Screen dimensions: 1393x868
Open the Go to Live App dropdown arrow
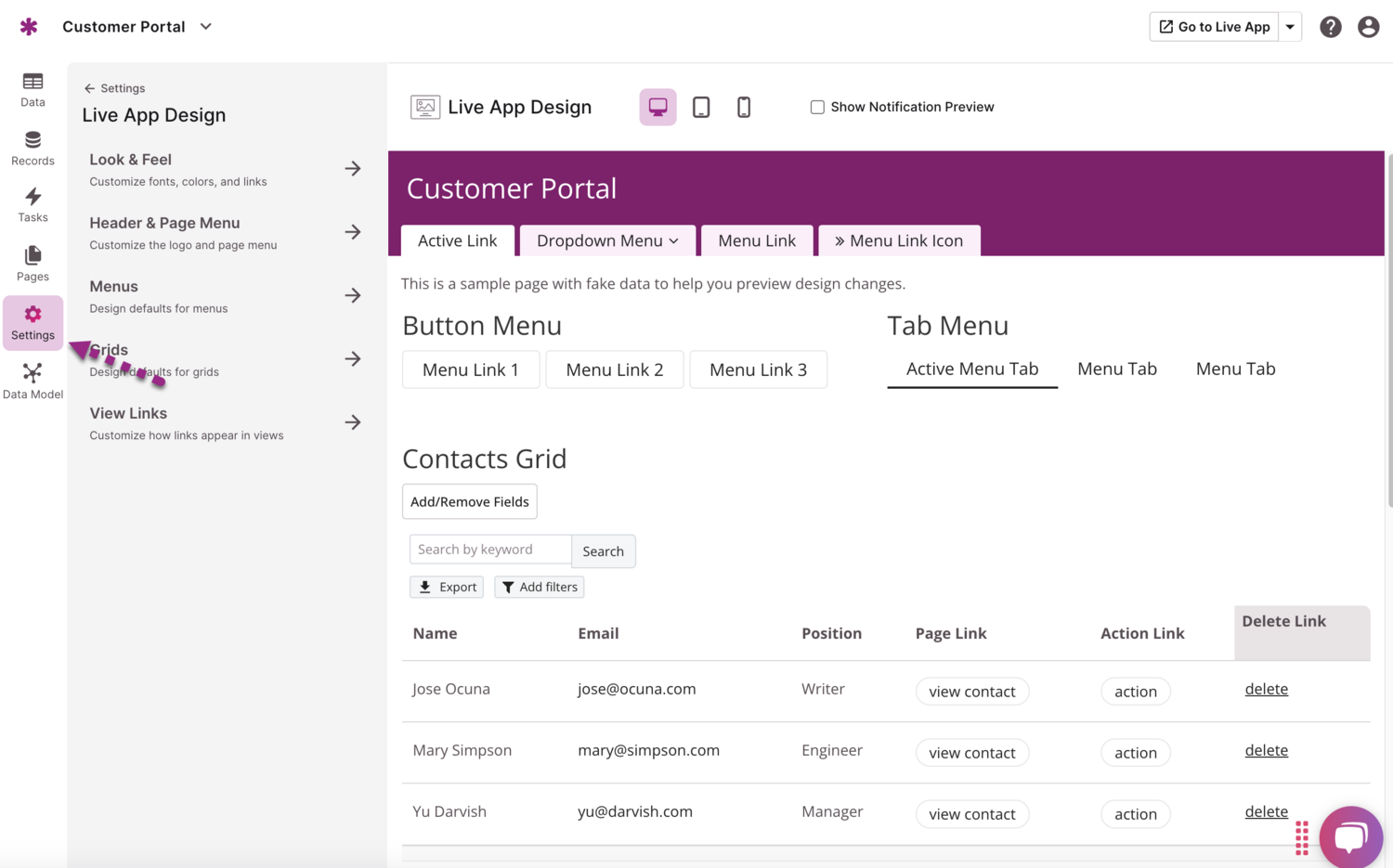(1290, 27)
